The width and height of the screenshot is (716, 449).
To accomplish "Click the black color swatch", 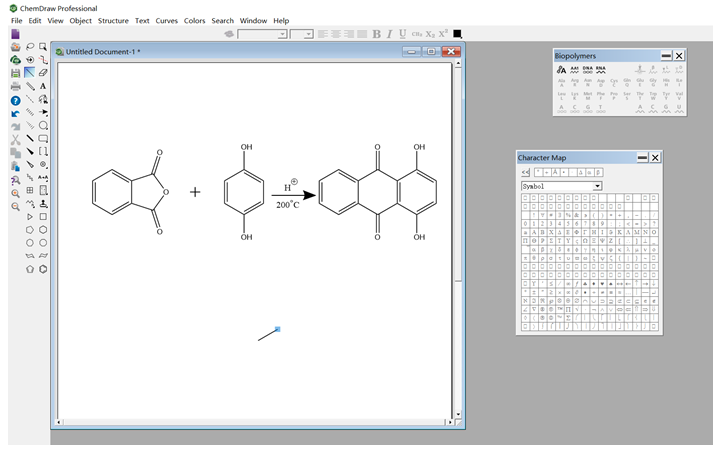I will [457, 34].
